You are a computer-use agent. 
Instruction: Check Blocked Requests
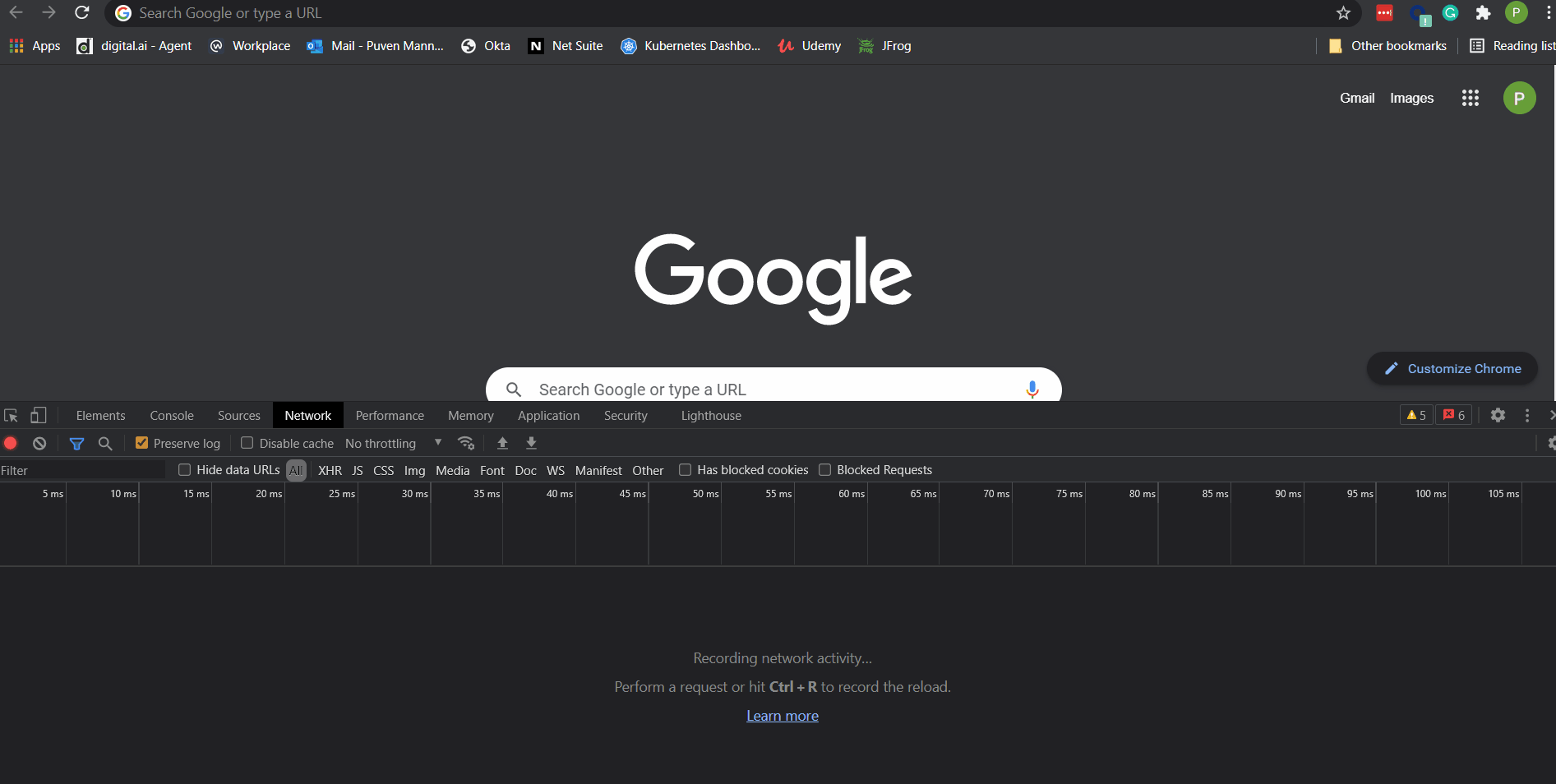824,470
